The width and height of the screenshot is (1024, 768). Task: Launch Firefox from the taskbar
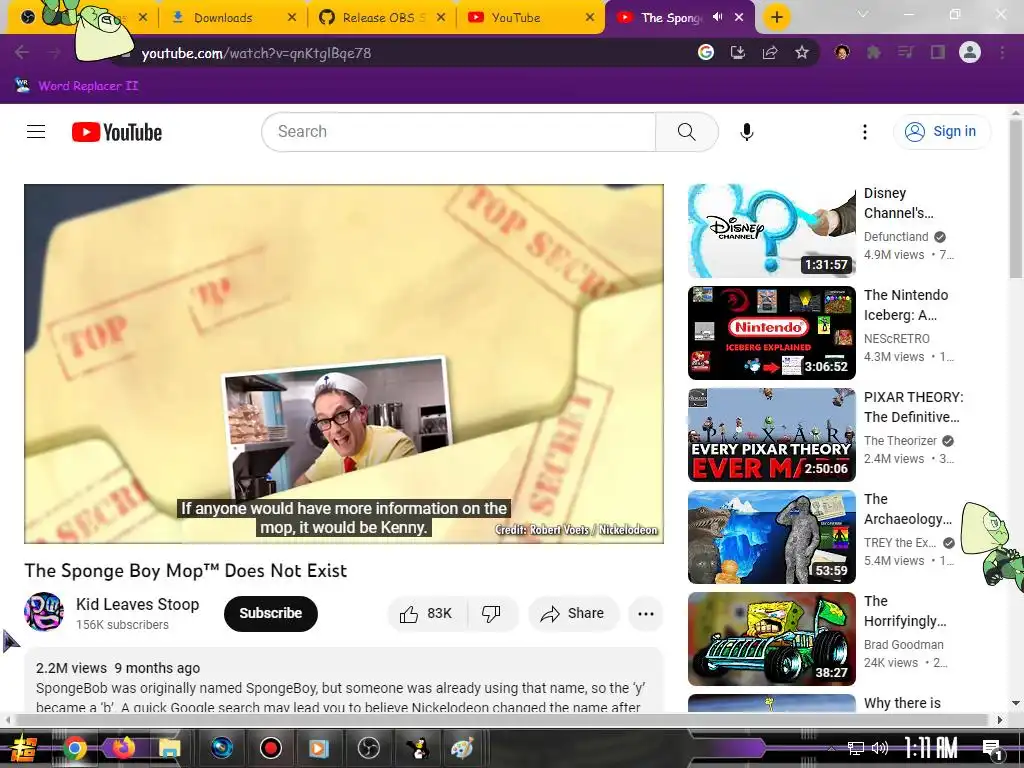(x=122, y=748)
